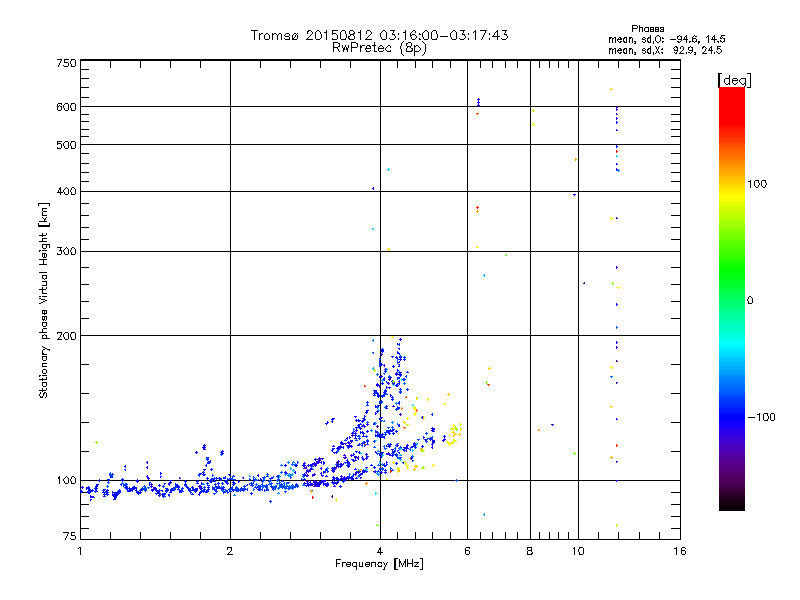Screen dimensions: 800x600
Task: Click the subtitle 'RwPretec (8p)'
Action: pos(379,48)
